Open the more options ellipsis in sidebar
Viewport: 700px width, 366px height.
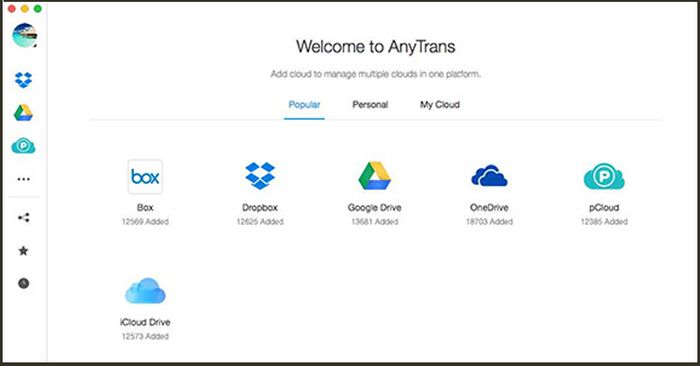click(23, 179)
